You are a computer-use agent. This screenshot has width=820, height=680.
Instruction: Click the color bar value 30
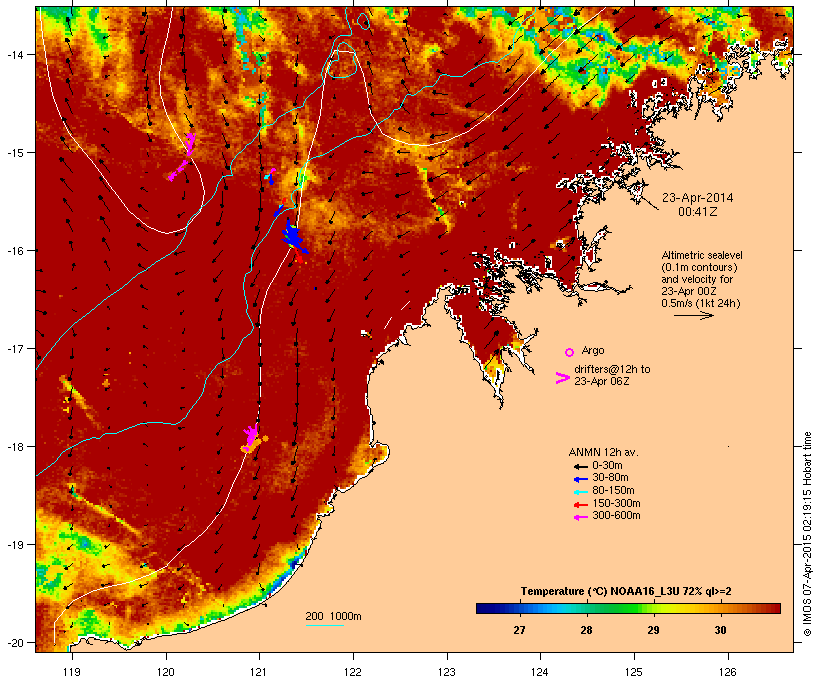point(721,630)
